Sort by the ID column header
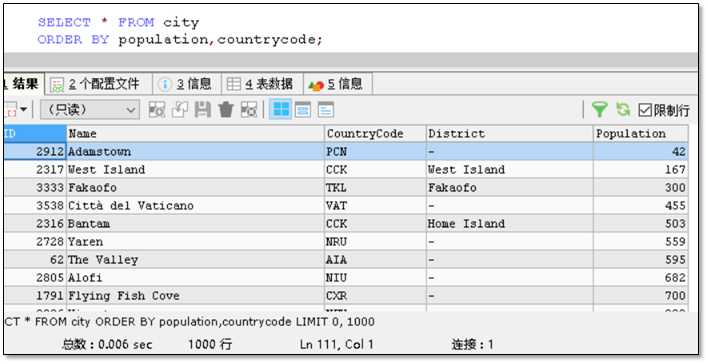The height and width of the screenshot is (364, 708). coord(35,134)
